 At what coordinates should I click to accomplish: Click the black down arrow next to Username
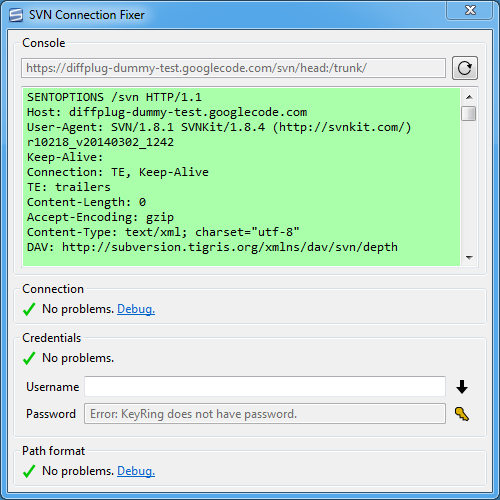coord(462,387)
